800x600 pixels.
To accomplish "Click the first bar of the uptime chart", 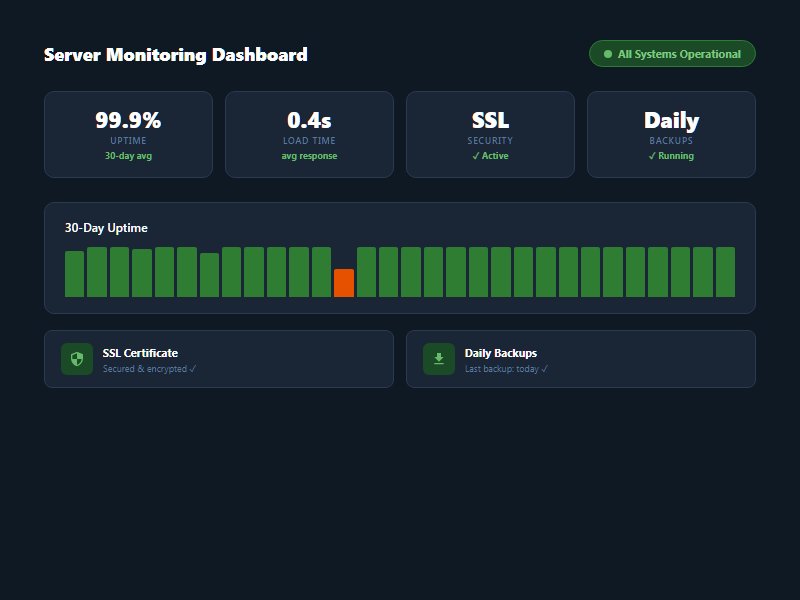I will point(74,274).
